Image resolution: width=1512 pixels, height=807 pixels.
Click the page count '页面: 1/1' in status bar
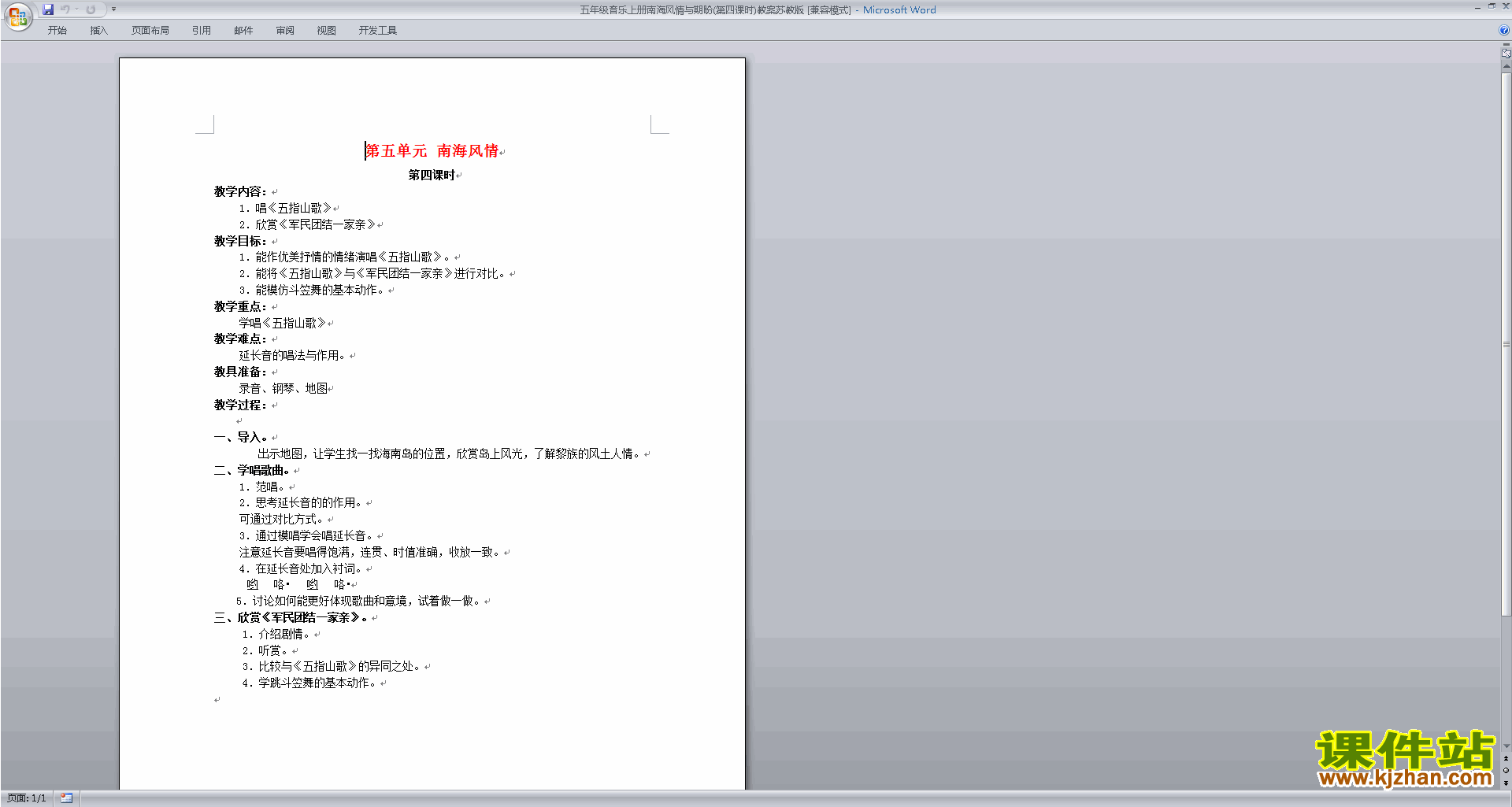point(27,798)
